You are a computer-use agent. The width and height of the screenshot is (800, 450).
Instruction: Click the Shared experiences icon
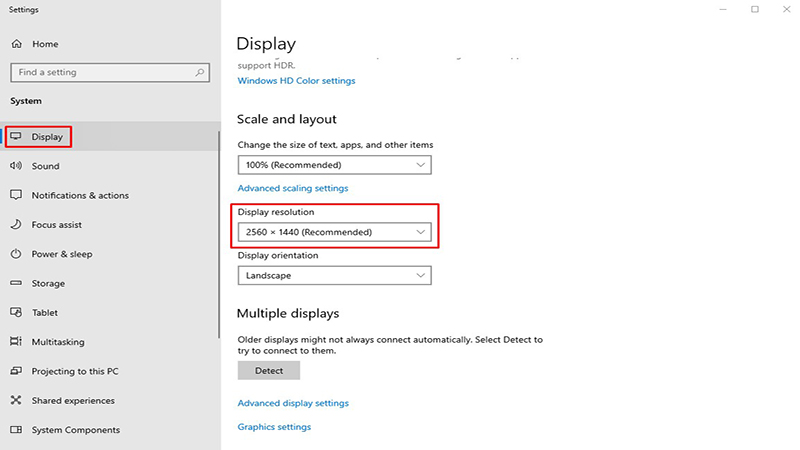click(x=16, y=400)
